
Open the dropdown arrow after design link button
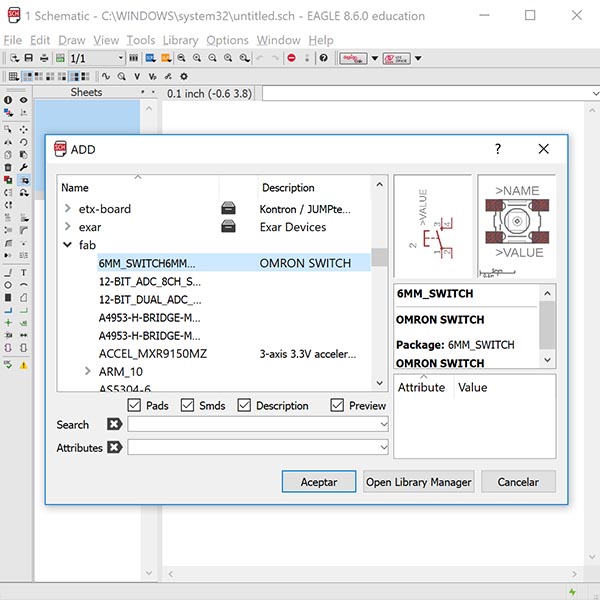click(x=375, y=58)
